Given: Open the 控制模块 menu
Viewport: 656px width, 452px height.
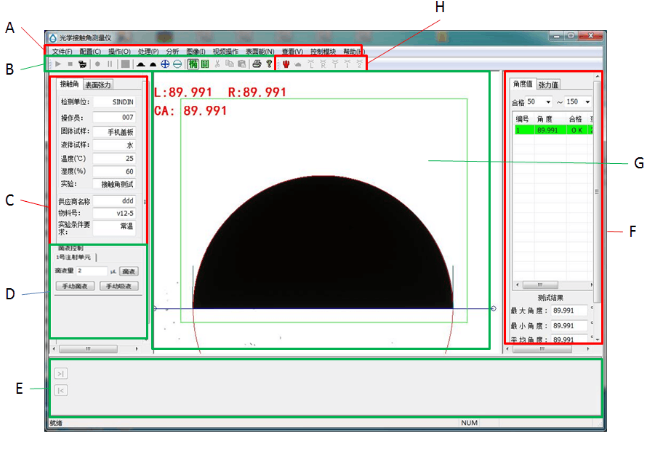Looking at the screenshot, I should click(x=323, y=51).
